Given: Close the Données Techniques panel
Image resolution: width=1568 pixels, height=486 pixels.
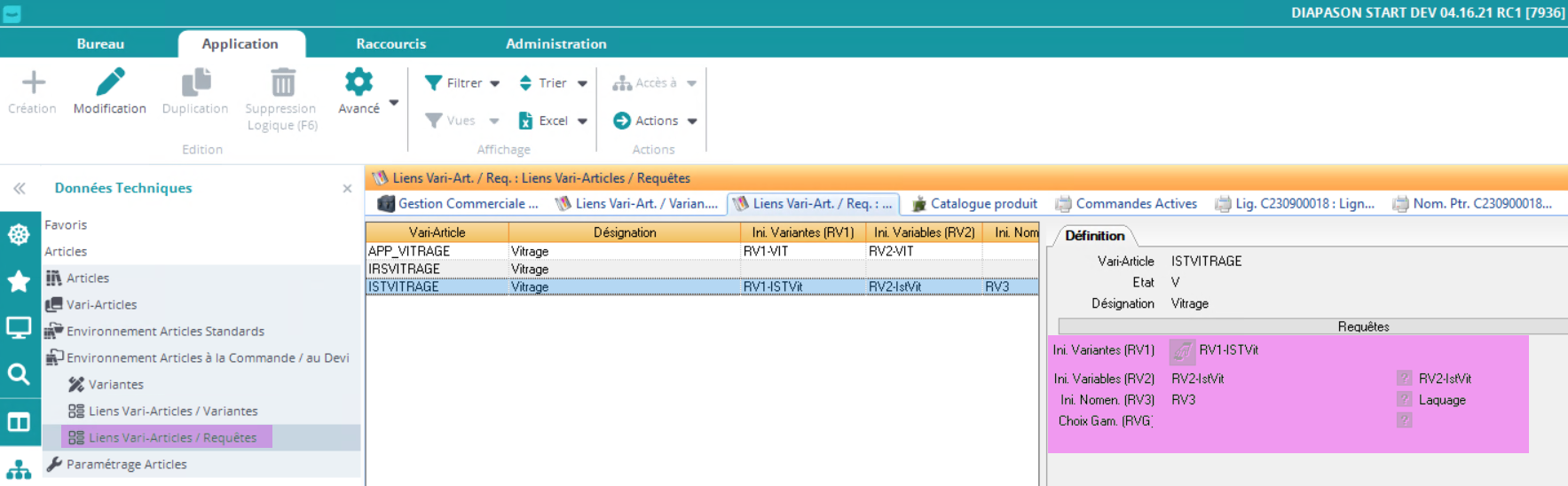Looking at the screenshot, I should 347,189.
